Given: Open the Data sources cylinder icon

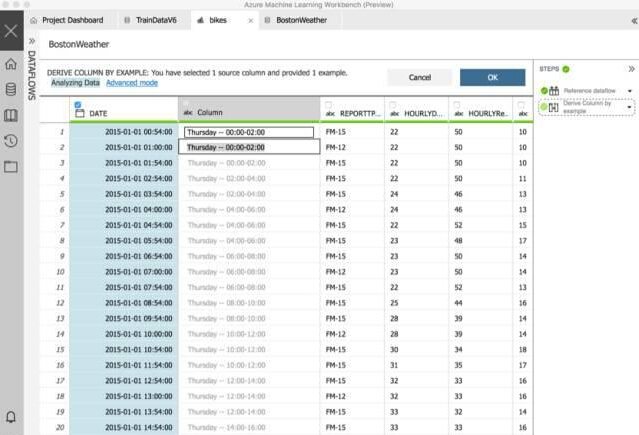Looking at the screenshot, I should (x=11, y=89).
